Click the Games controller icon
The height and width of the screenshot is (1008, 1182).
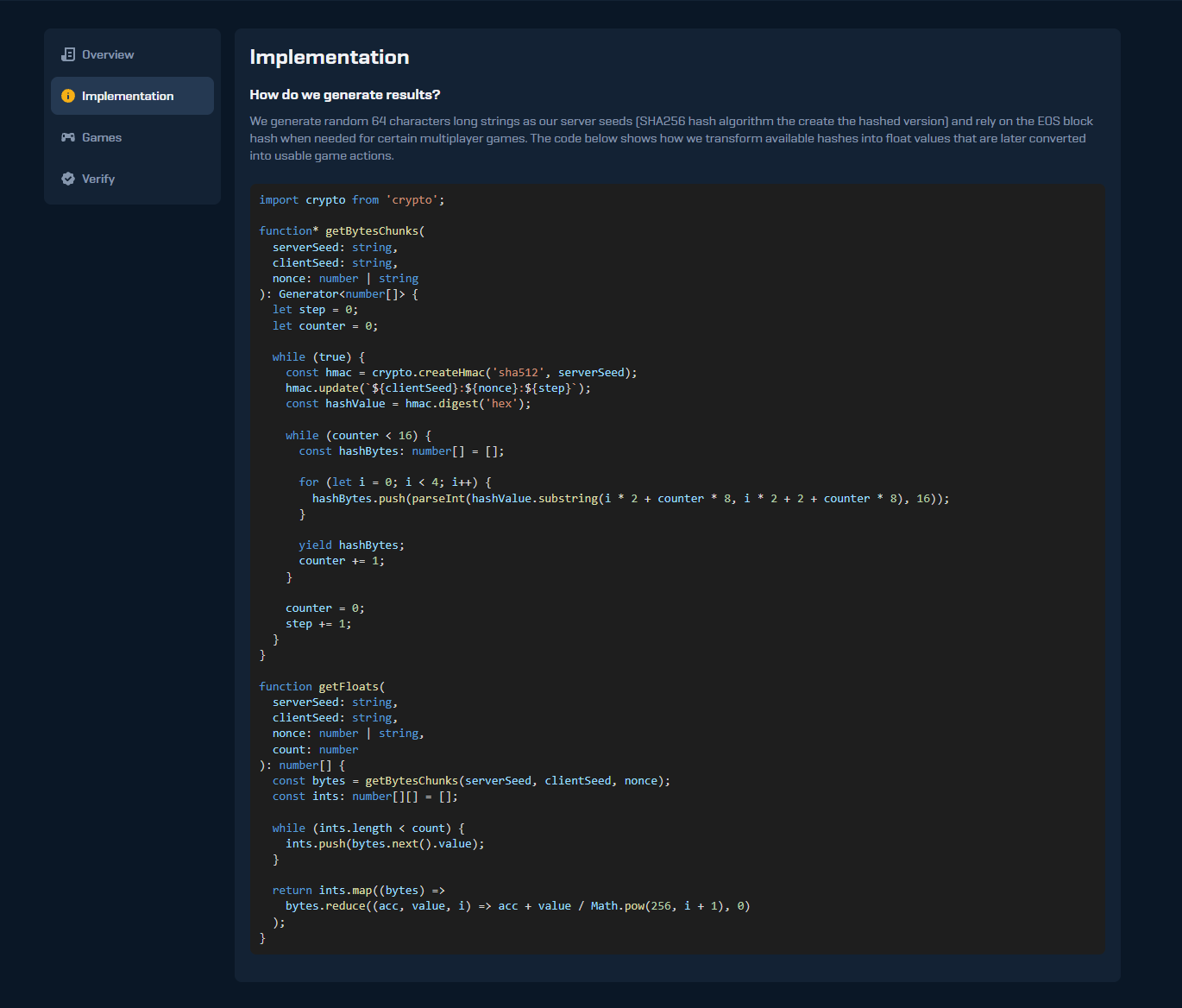[68, 137]
